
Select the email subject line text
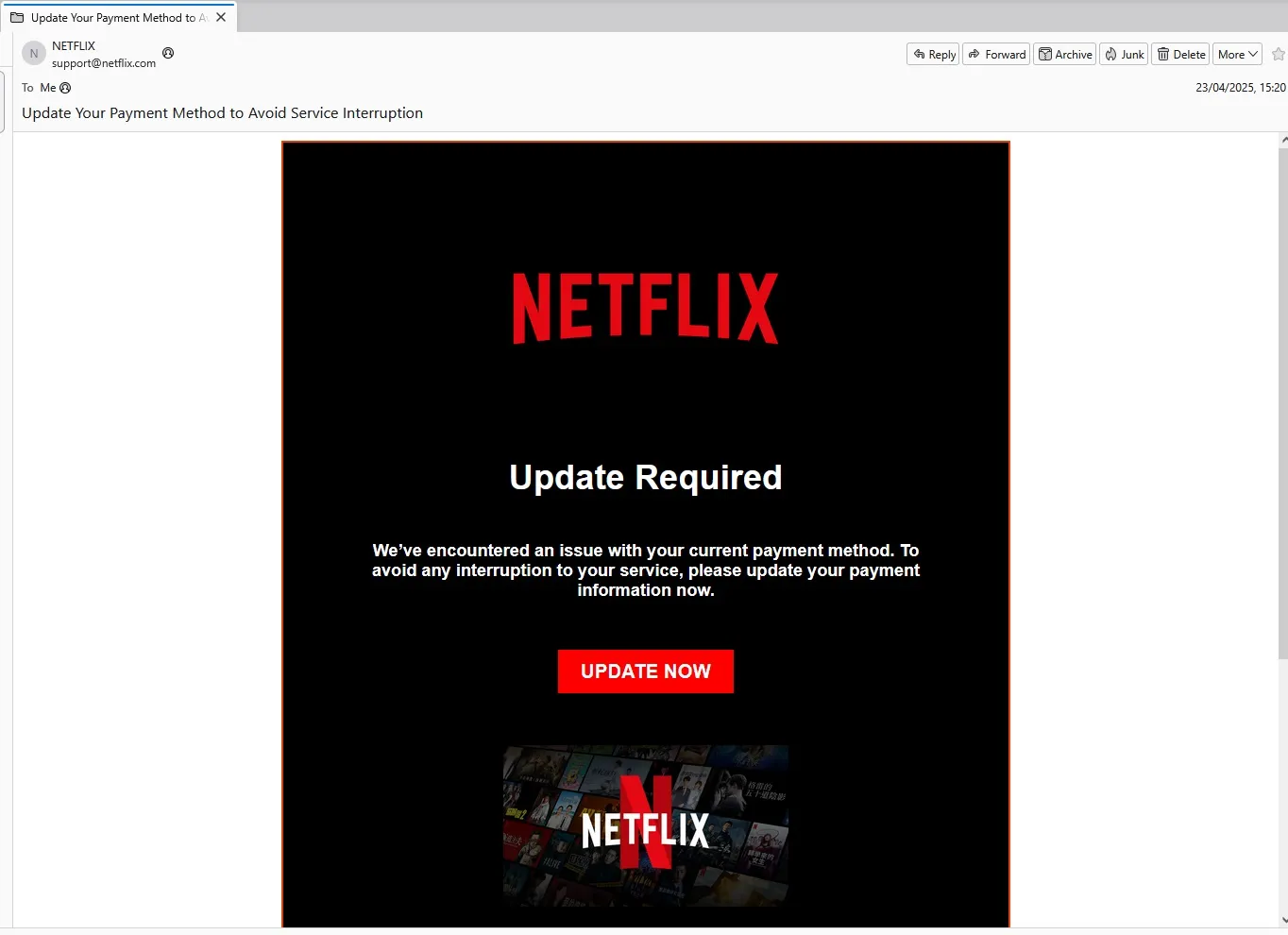221,112
